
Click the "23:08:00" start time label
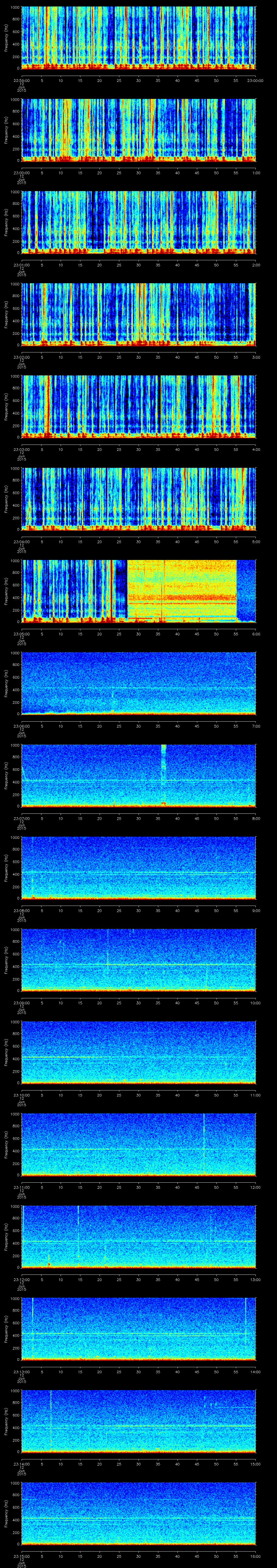pos(21,910)
